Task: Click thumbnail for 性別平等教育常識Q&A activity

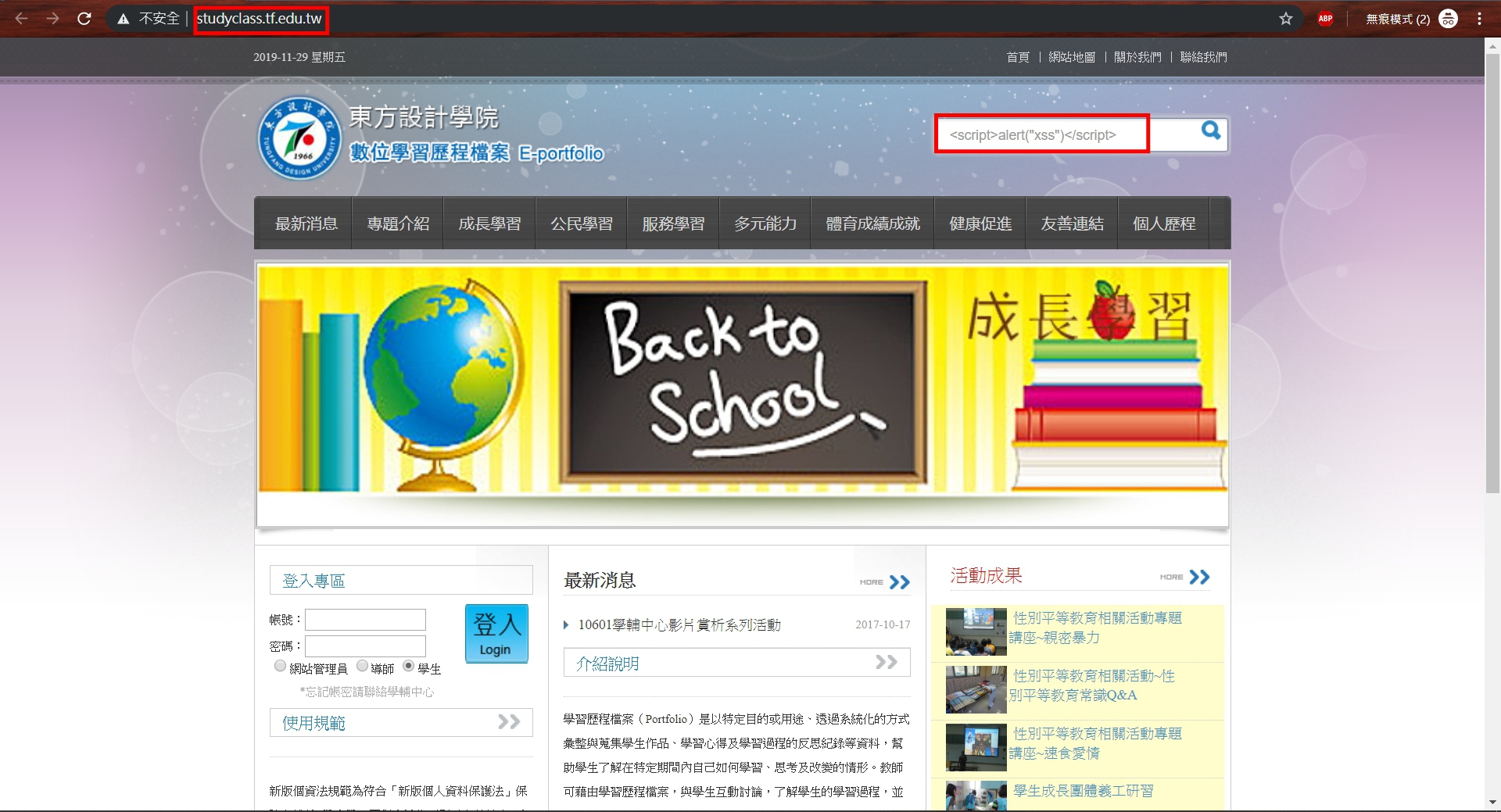Action: click(x=976, y=690)
